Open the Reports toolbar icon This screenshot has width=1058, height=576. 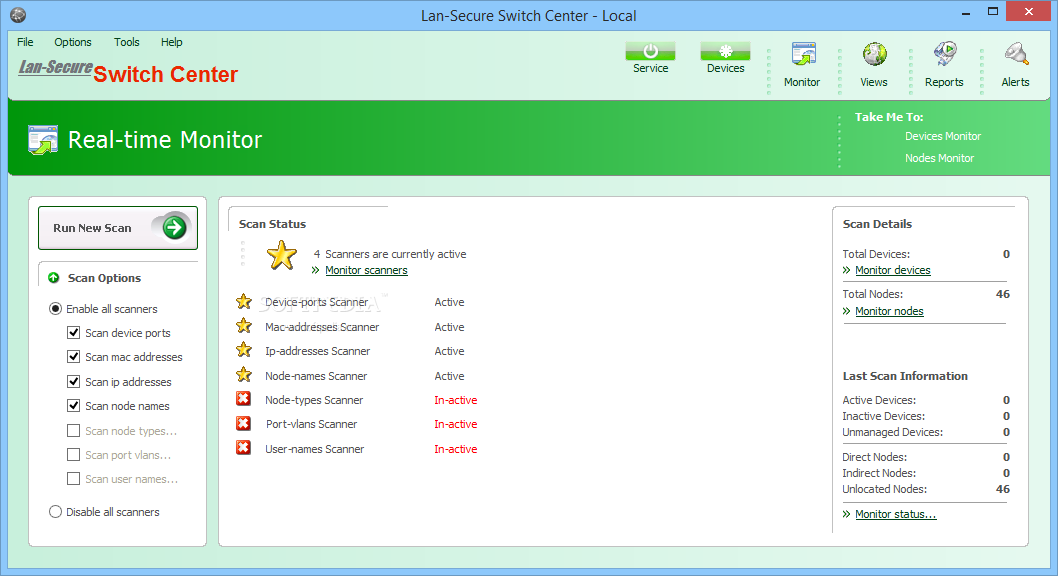pos(945,55)
